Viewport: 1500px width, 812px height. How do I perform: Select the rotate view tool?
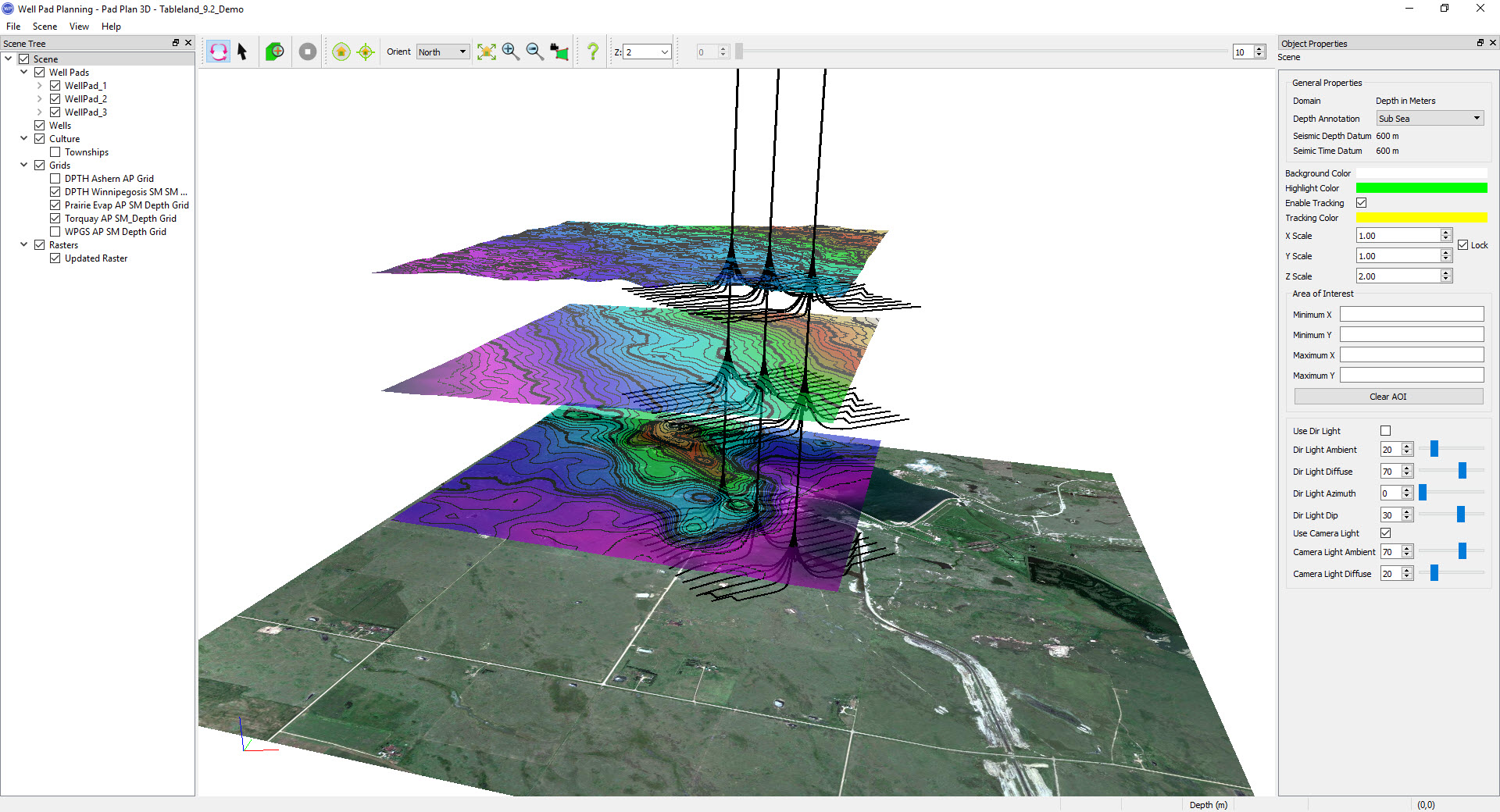click(x=218, y=52)
